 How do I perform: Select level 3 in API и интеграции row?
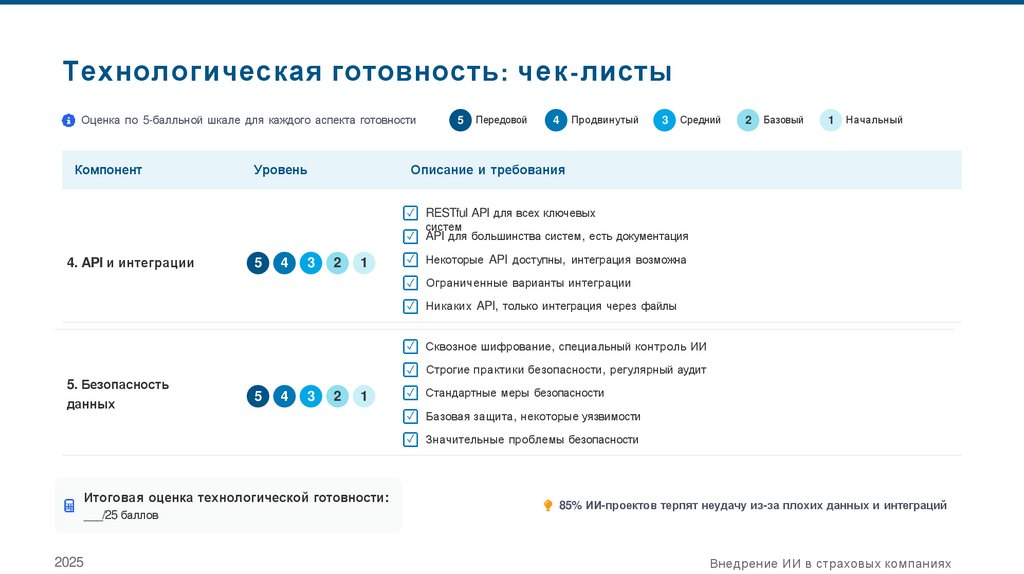coord(311,263)
